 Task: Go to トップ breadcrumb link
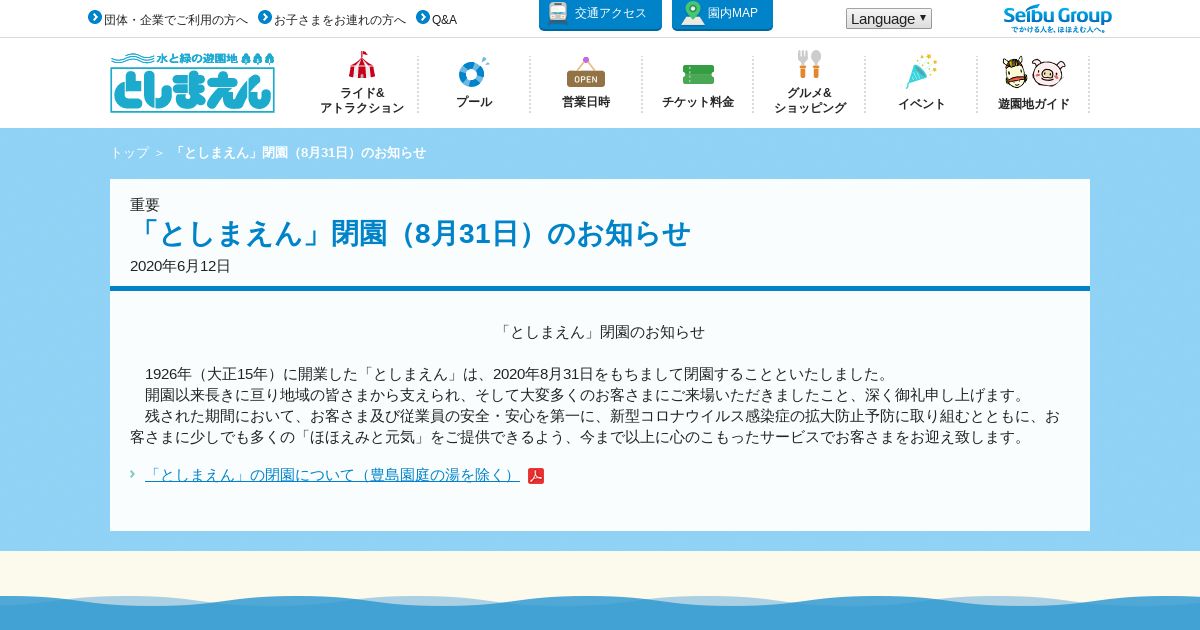pyautogui.click(x=129, y=153)
